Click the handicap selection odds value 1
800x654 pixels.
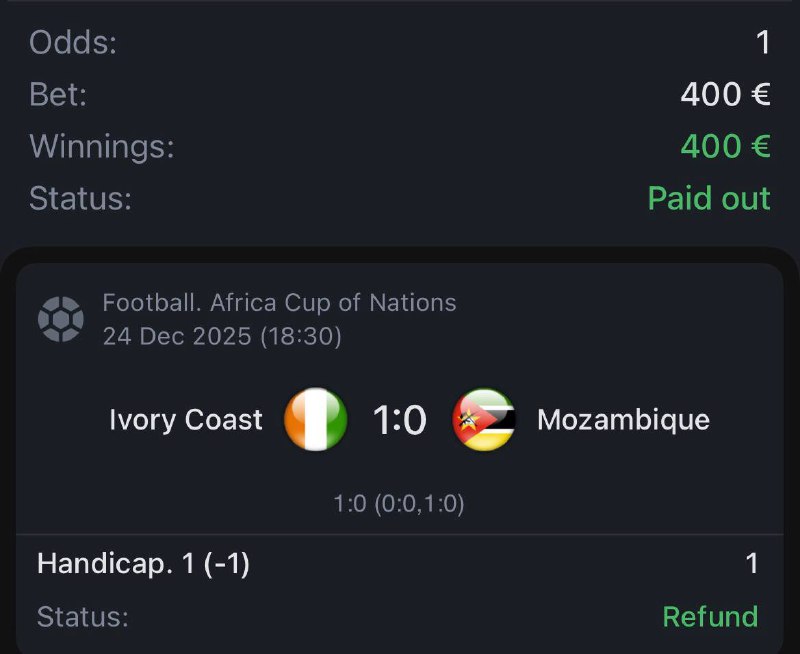pos(752,564)
